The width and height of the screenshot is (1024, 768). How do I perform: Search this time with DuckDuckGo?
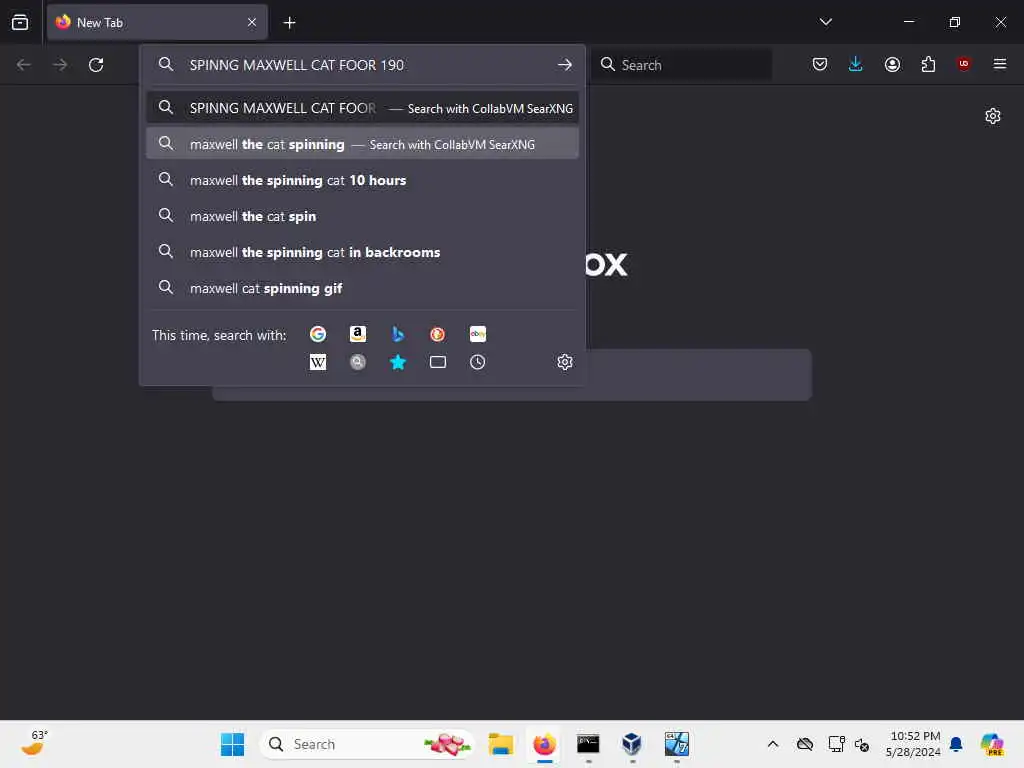(438, 334)
